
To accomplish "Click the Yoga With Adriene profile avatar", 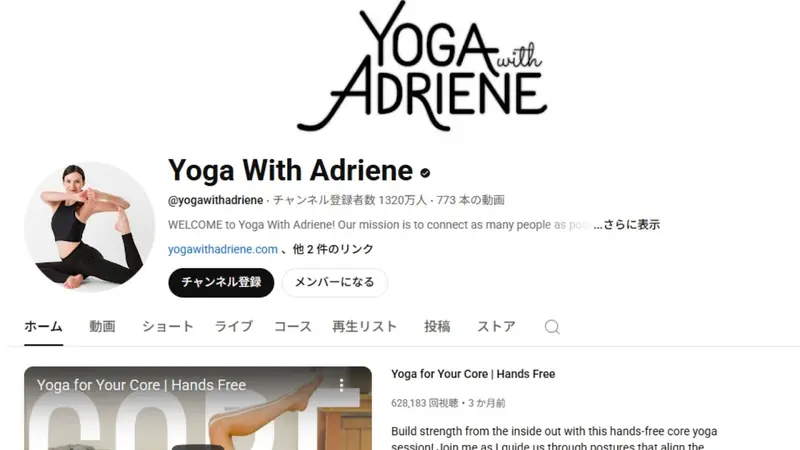I will (90, 228).
